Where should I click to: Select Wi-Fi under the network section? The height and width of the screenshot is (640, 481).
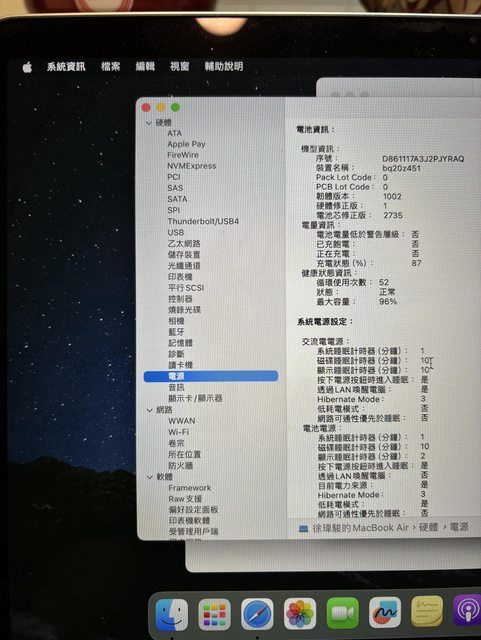(178, 432)
